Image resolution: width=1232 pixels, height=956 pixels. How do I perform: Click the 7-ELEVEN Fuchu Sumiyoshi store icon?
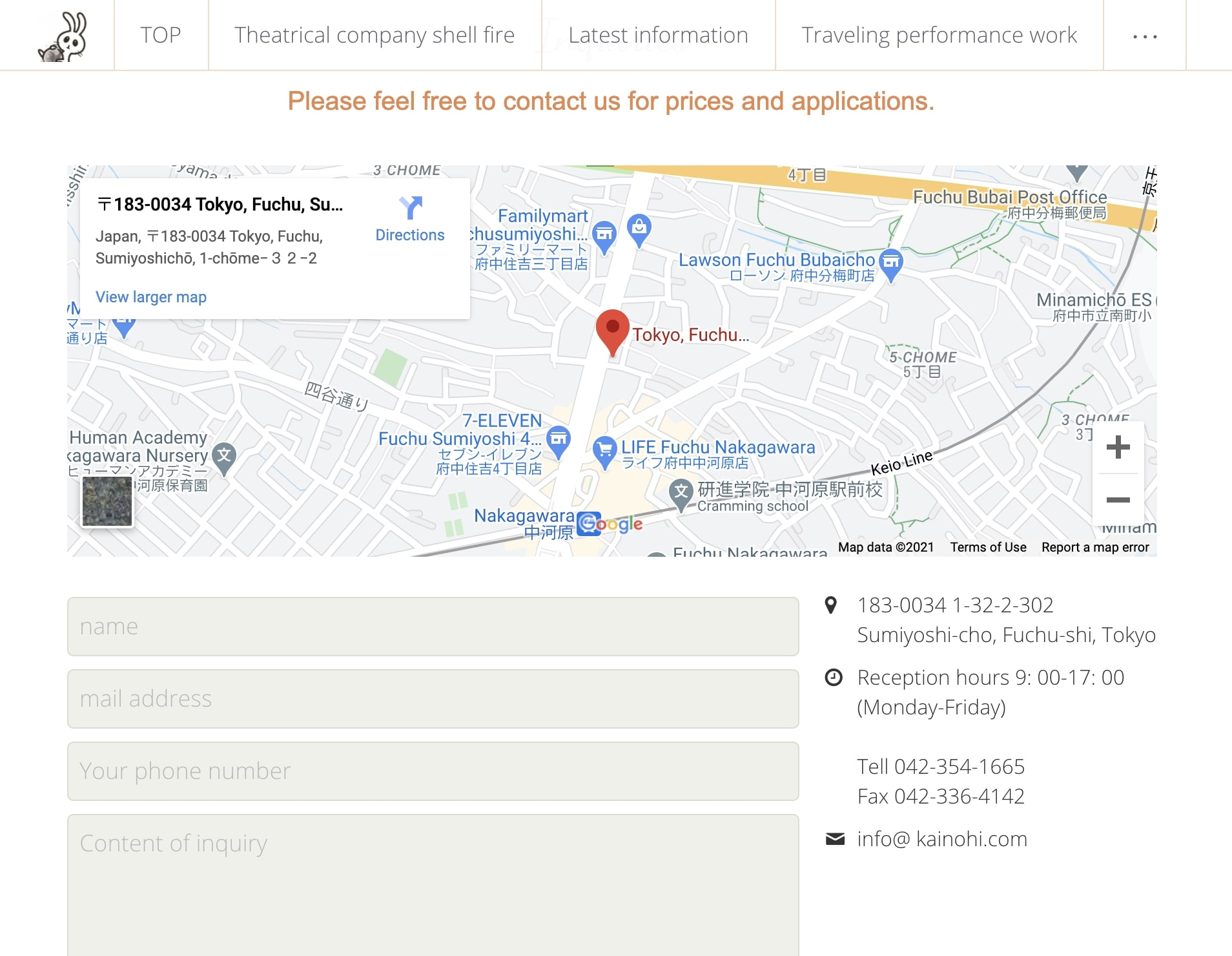(559, 439)
